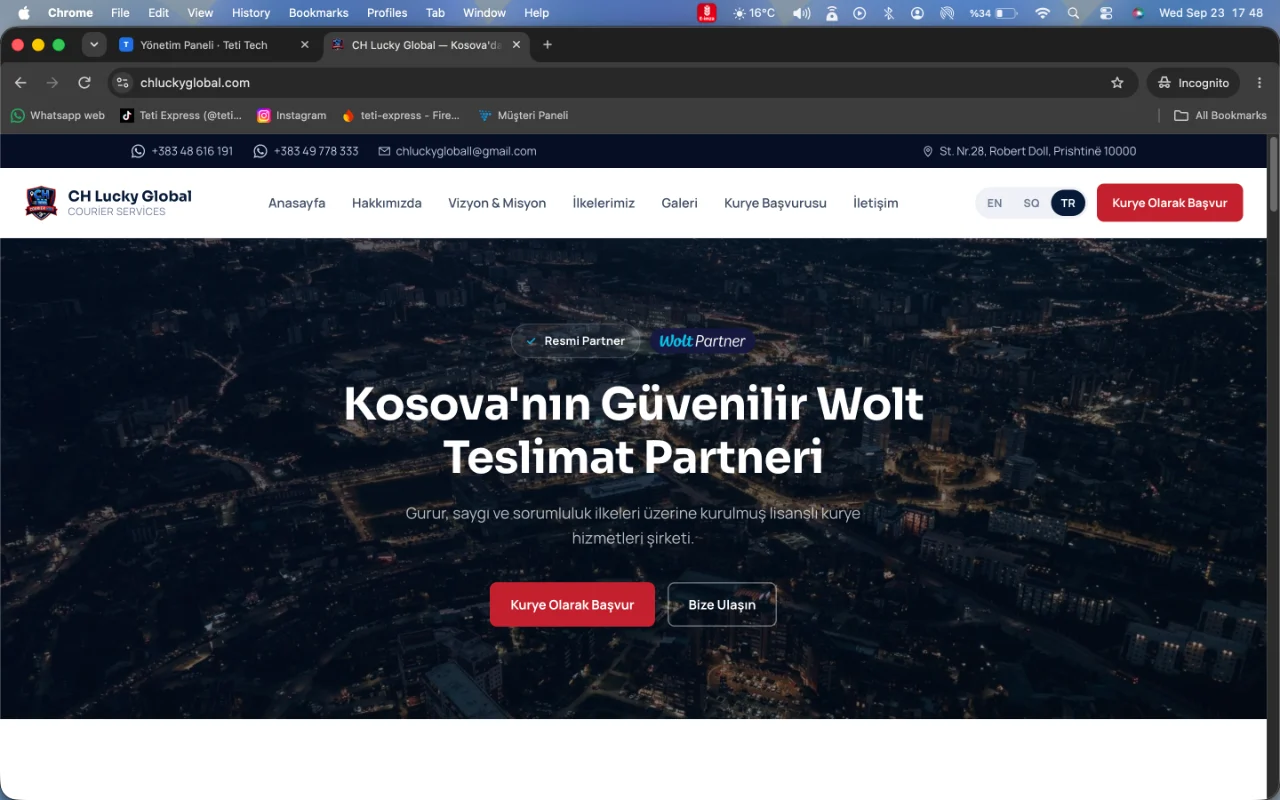Open the Müşteri Paneli bookmark

click(523, 115)
